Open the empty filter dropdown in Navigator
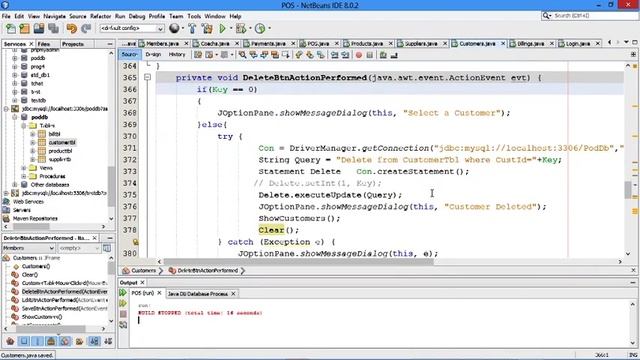This screenshot has width=640, height=360. click(79, 248)
